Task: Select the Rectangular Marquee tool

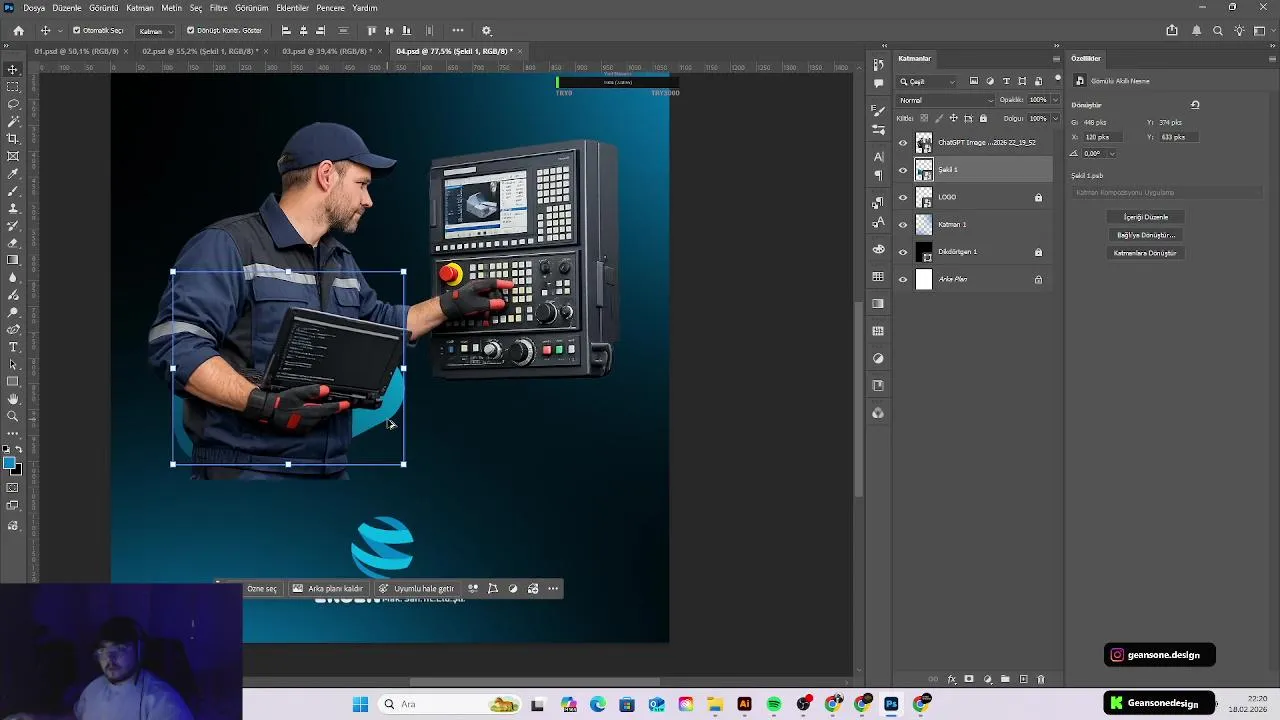Action: point(13,87)
